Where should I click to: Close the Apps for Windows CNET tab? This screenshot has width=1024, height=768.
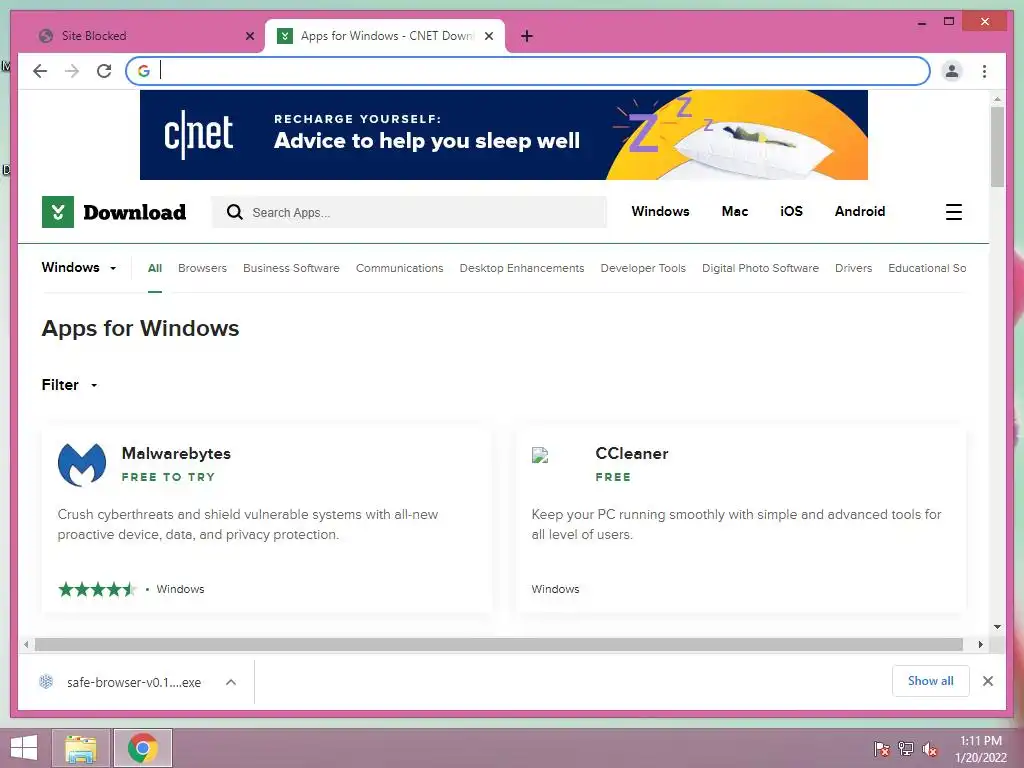click(x=488, y=37)
